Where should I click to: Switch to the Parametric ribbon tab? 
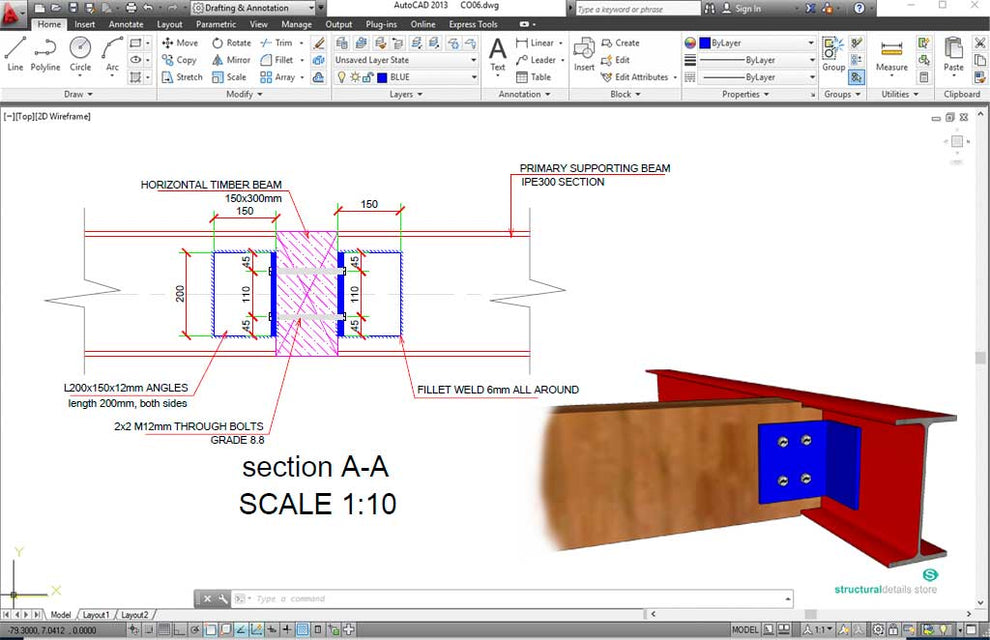[x=216, y=24]
